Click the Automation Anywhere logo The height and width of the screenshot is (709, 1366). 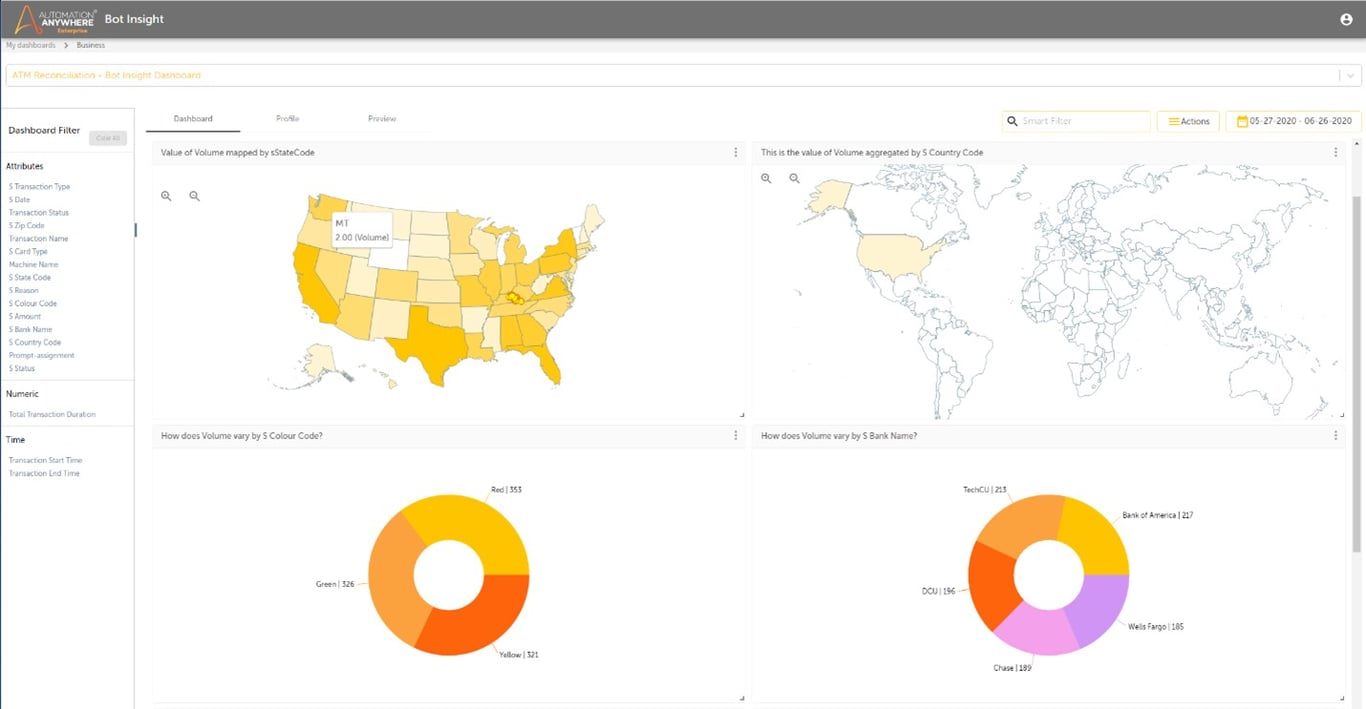pos(50,18)
